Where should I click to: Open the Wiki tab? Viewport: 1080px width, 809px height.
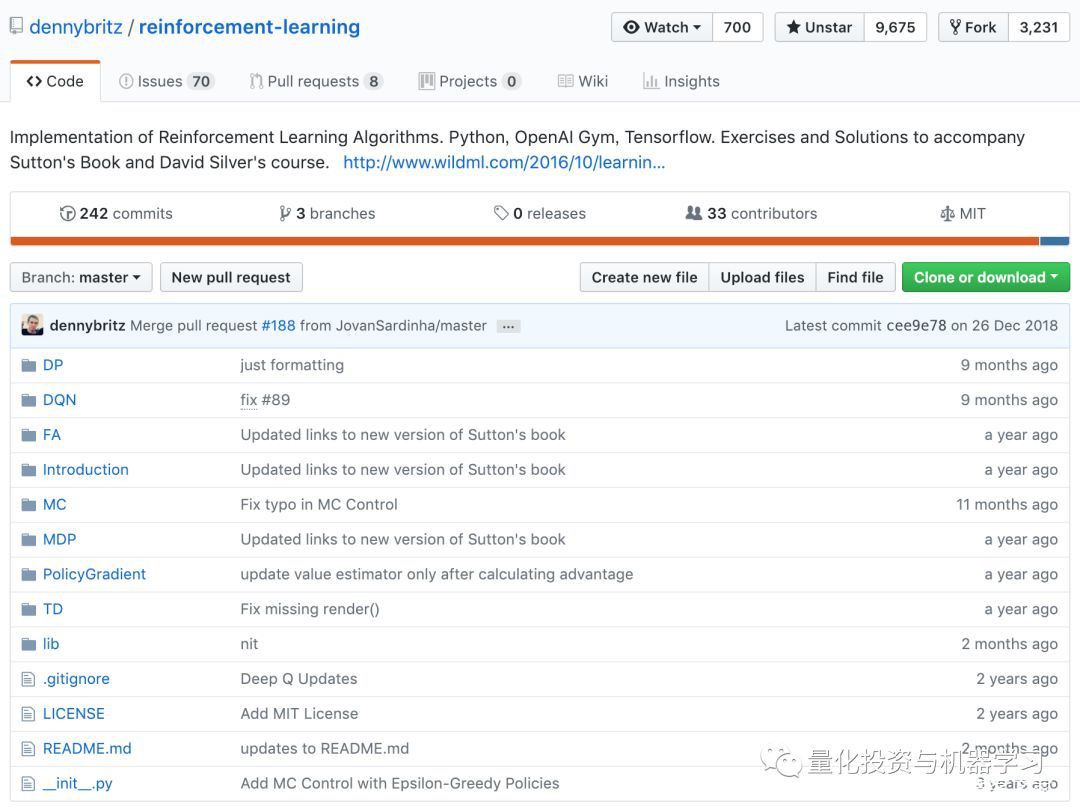point(583,81)
